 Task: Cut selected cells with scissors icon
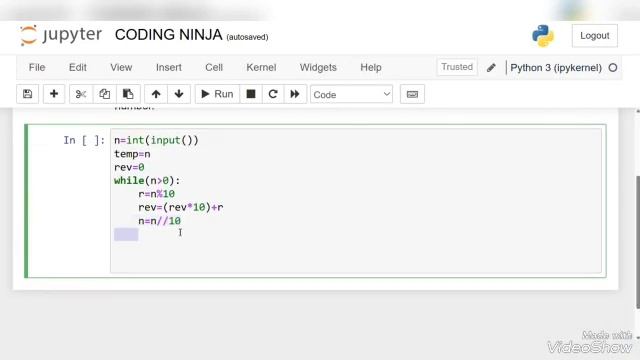click(x=81, y=94)
